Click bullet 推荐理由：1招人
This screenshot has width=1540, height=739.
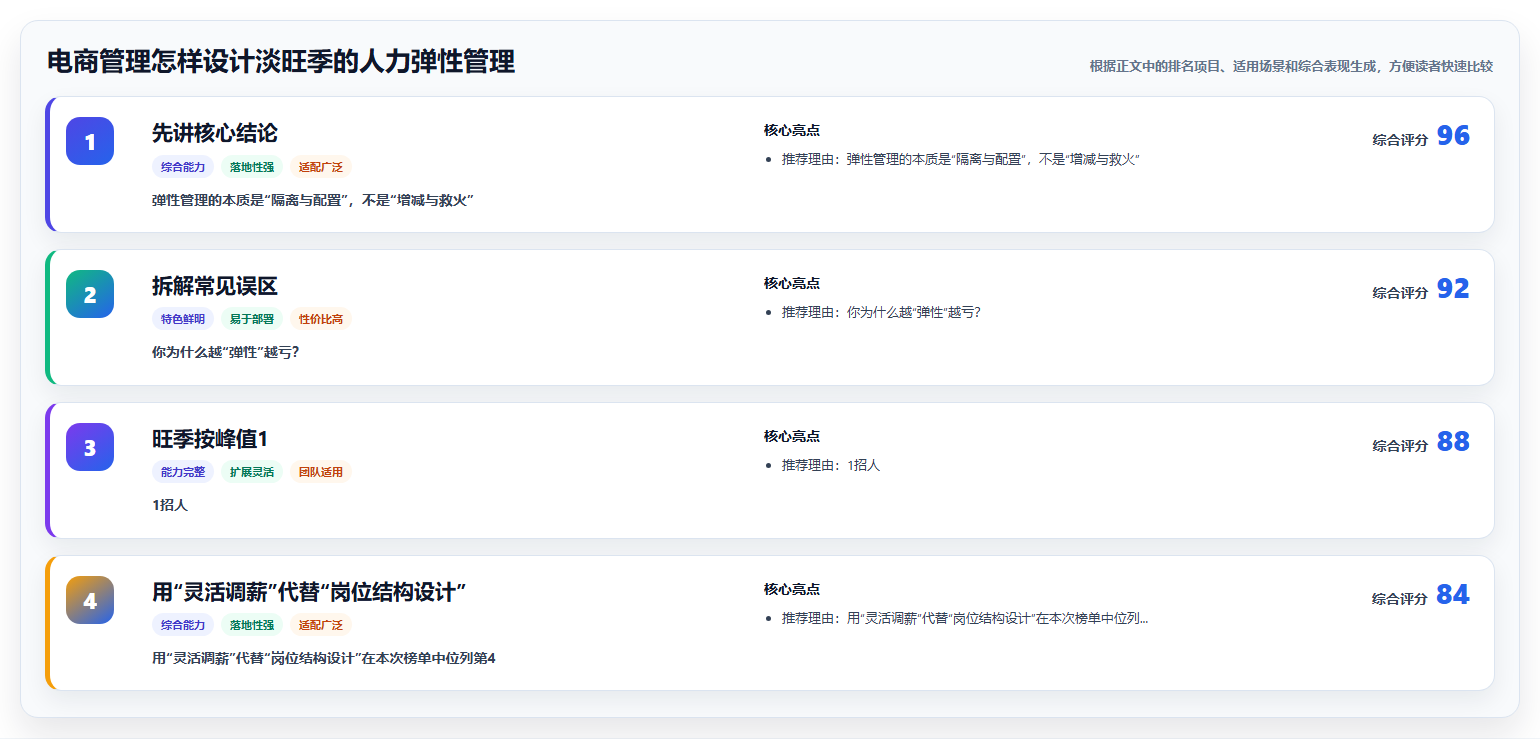pyautogui.click(x=831, y=465)
